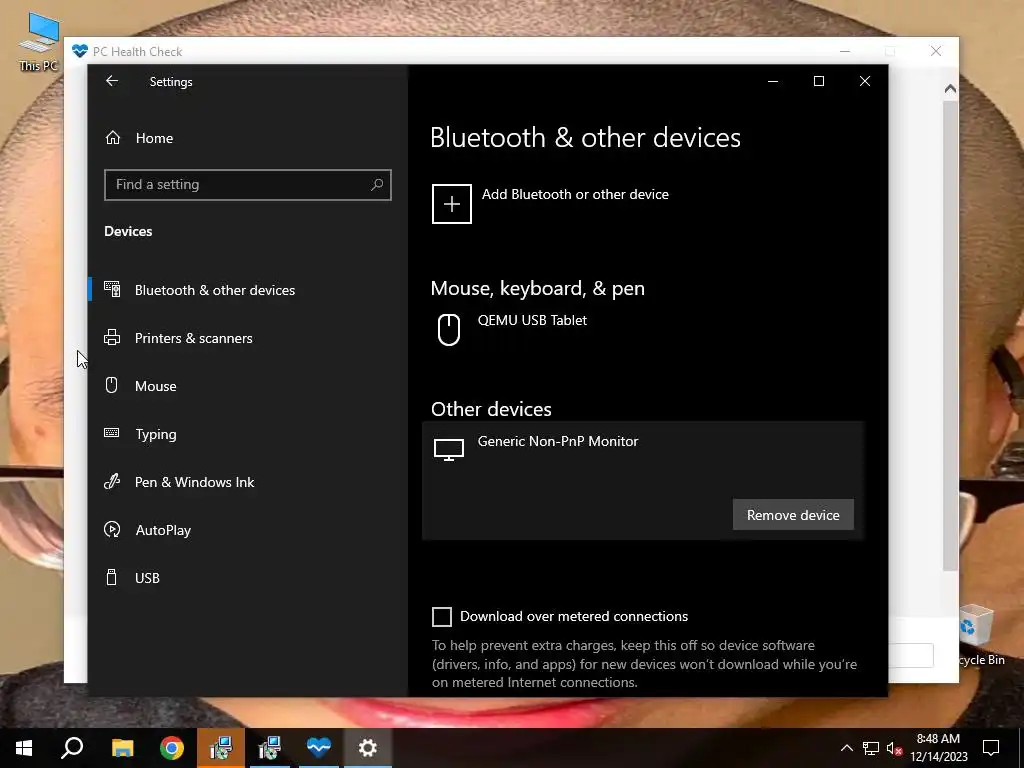Select the QEMU USB Tablet device
This screenshot has width=1024, height=768.
click(643, 330)
